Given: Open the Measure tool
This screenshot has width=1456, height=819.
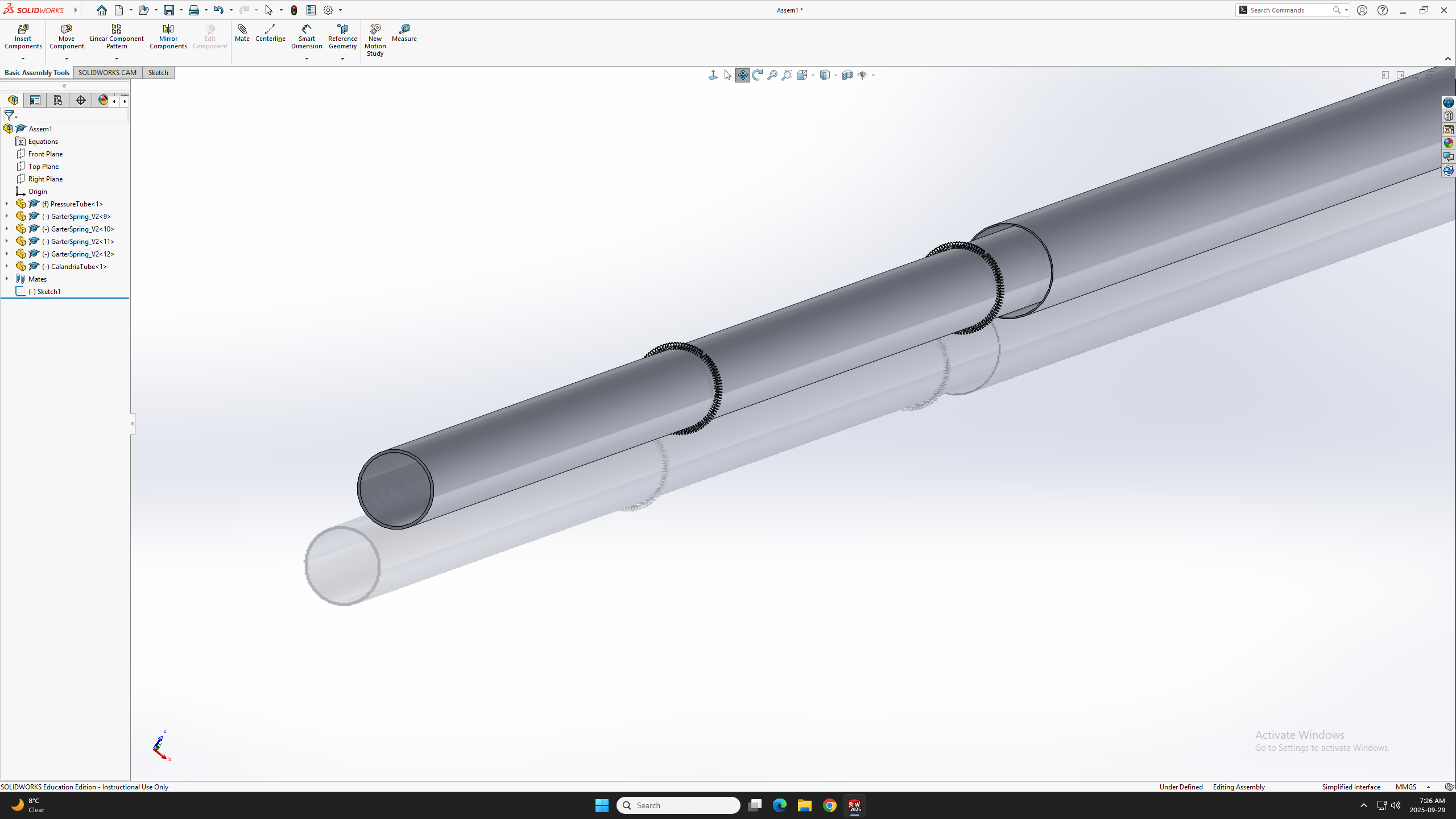Looking at the screenshot, I should tap(404, 33).
